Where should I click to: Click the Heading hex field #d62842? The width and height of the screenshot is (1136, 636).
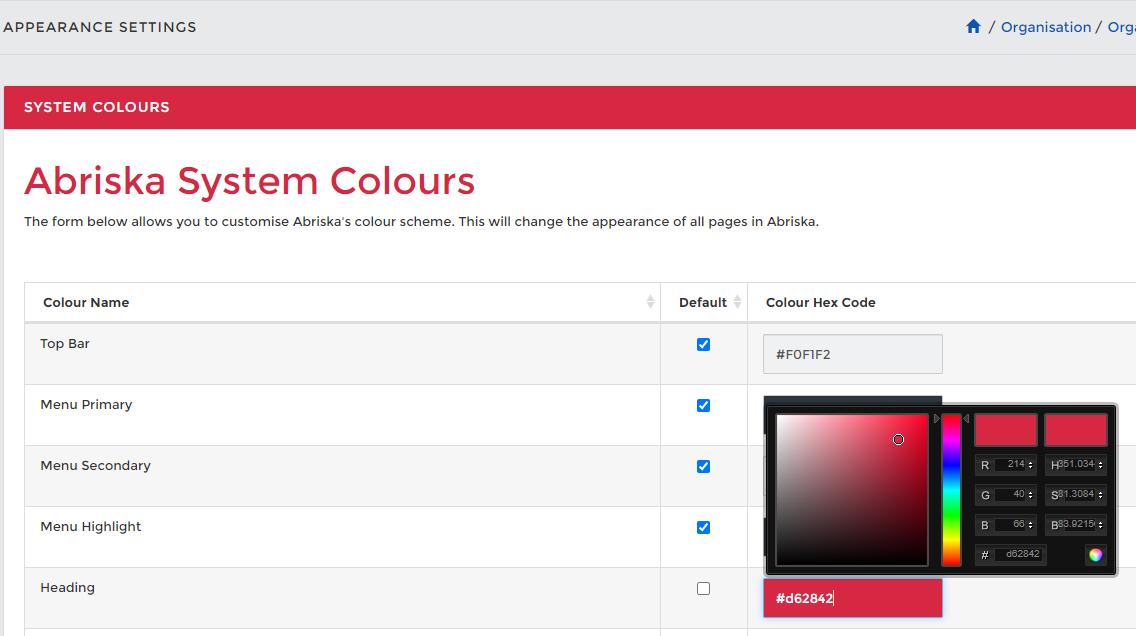[853, 598]
